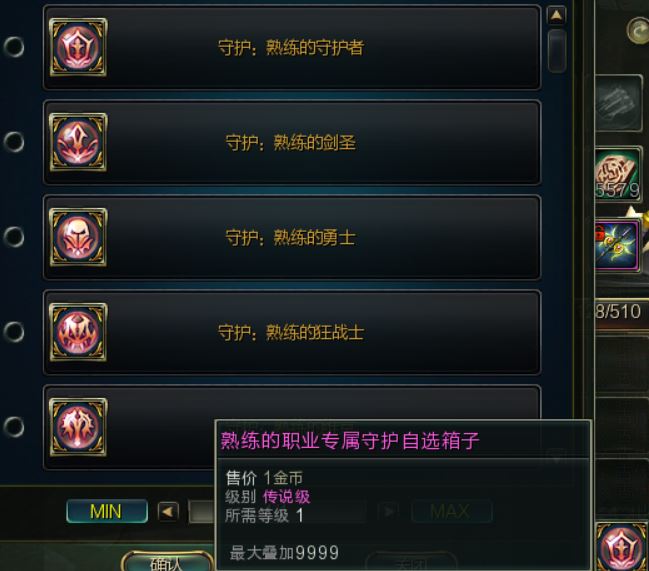649x571 pixels.
Task: Choose the 守护：熟练的剑圣 list entry
Action: pyautogui.click(x=292, y=142)
